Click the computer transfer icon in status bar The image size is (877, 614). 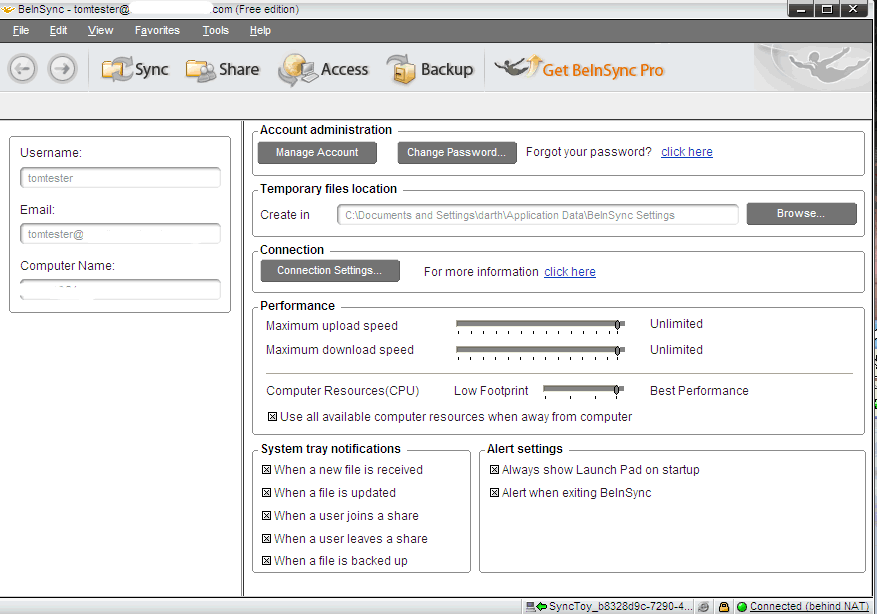coord(535,606)
